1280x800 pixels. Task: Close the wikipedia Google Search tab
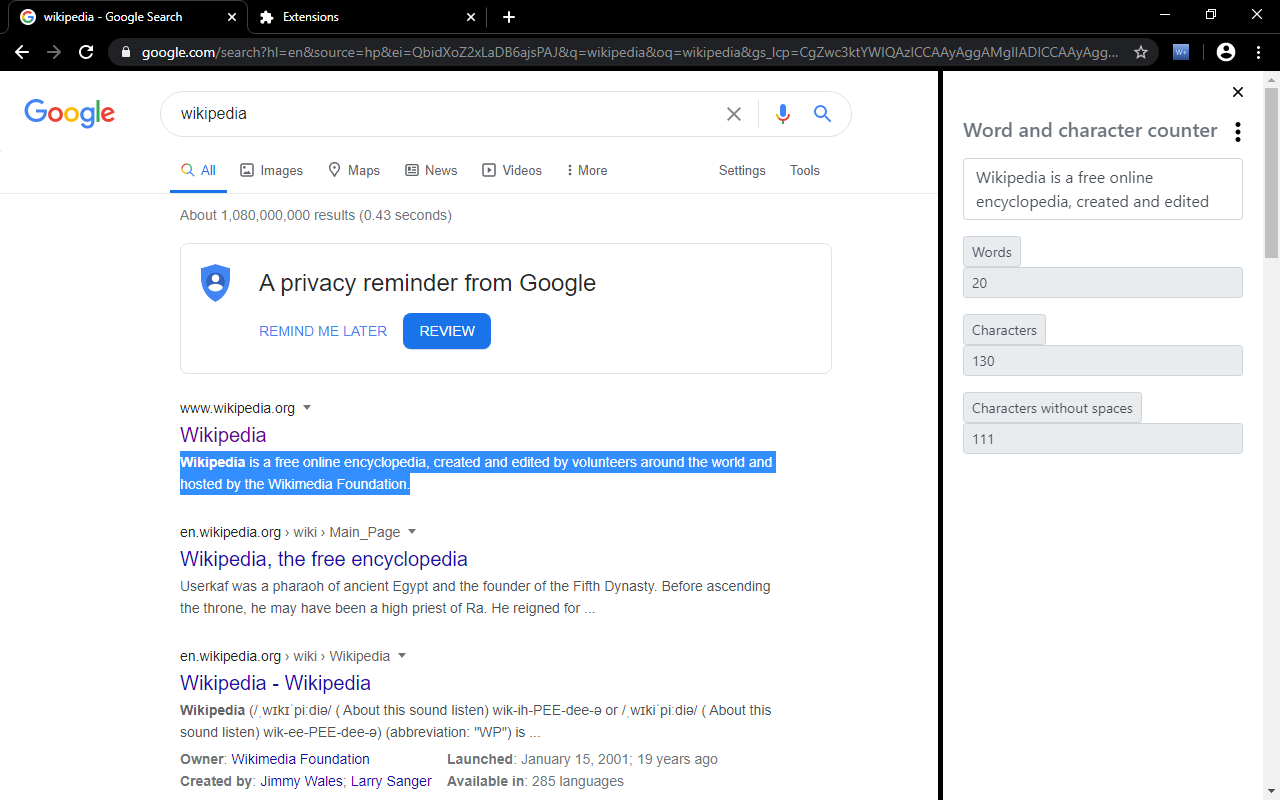coord(232,17)
